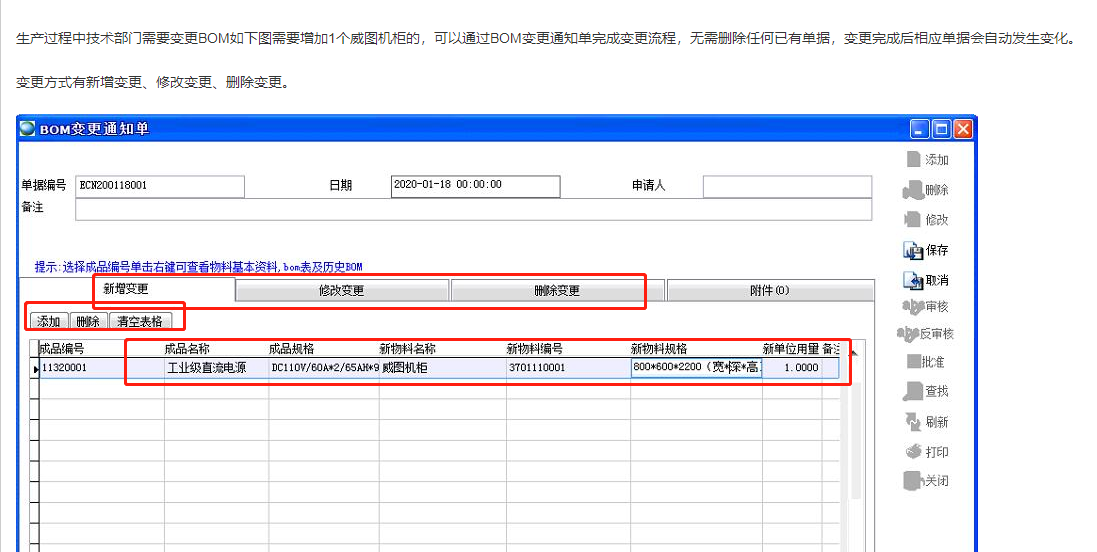Click the 添加 icon in right toolbar

913,160
